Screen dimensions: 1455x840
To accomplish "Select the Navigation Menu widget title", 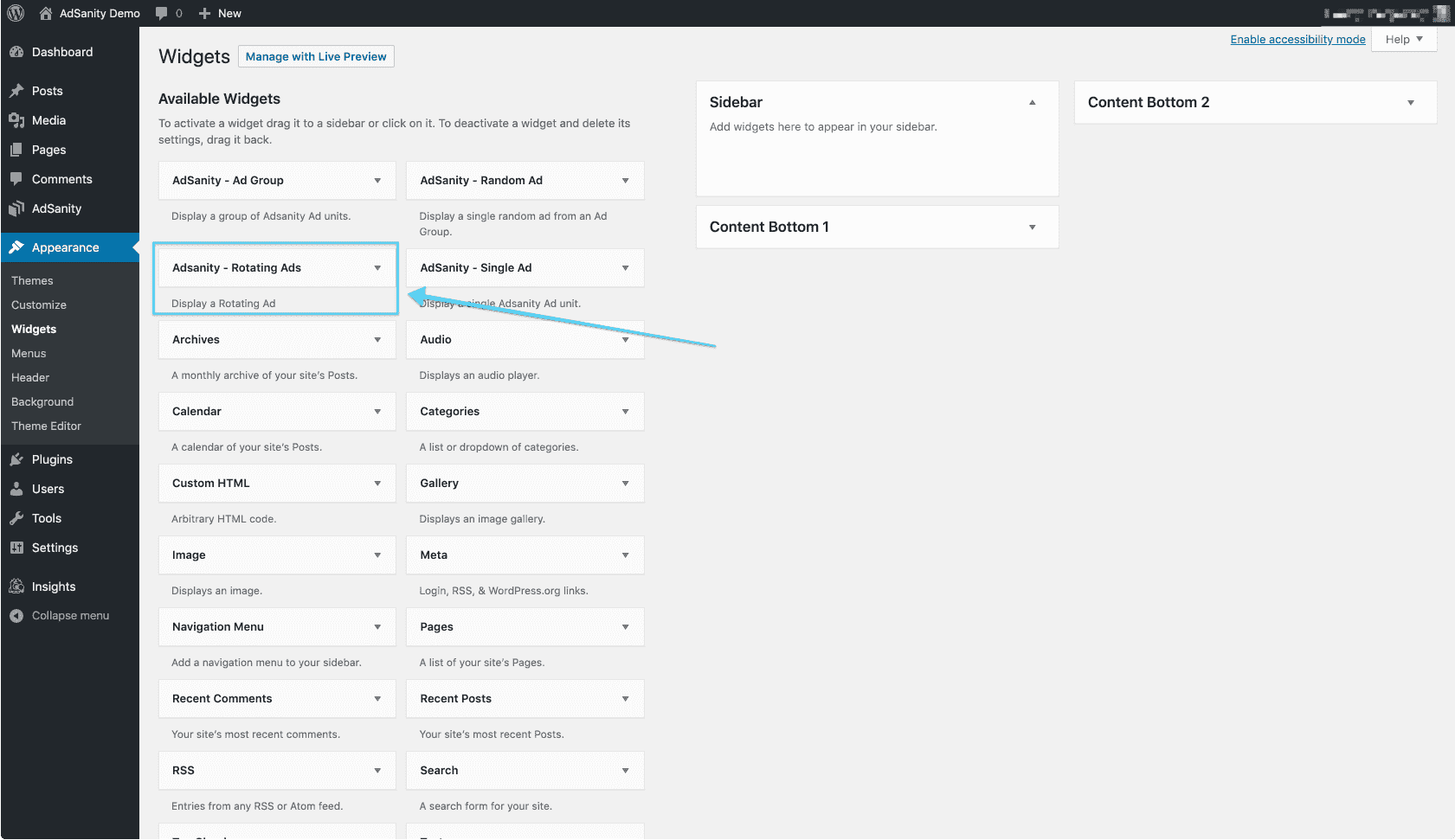I will (x=218, y=627).
